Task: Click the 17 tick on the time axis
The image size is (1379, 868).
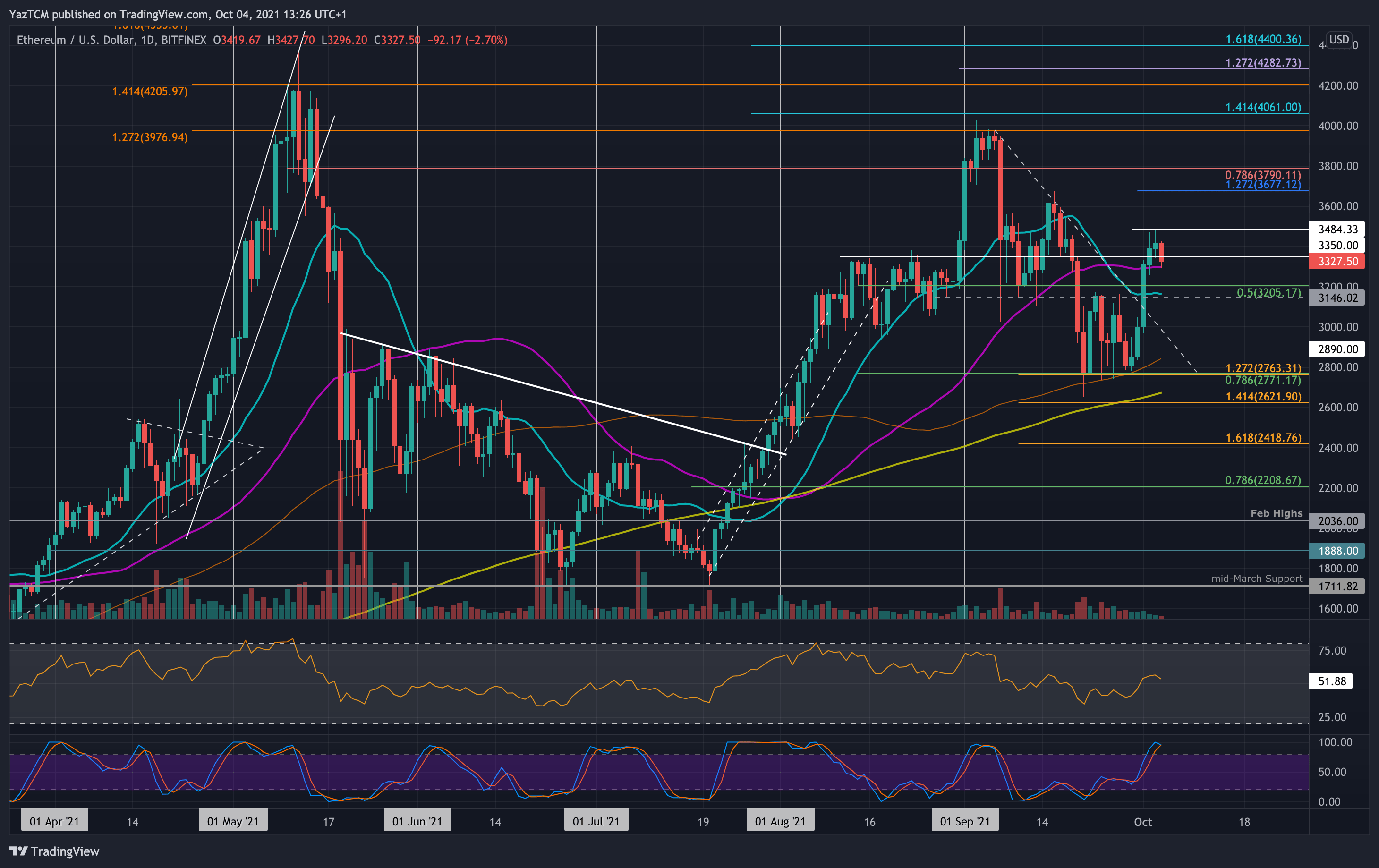Action: [x=328, y=822]
